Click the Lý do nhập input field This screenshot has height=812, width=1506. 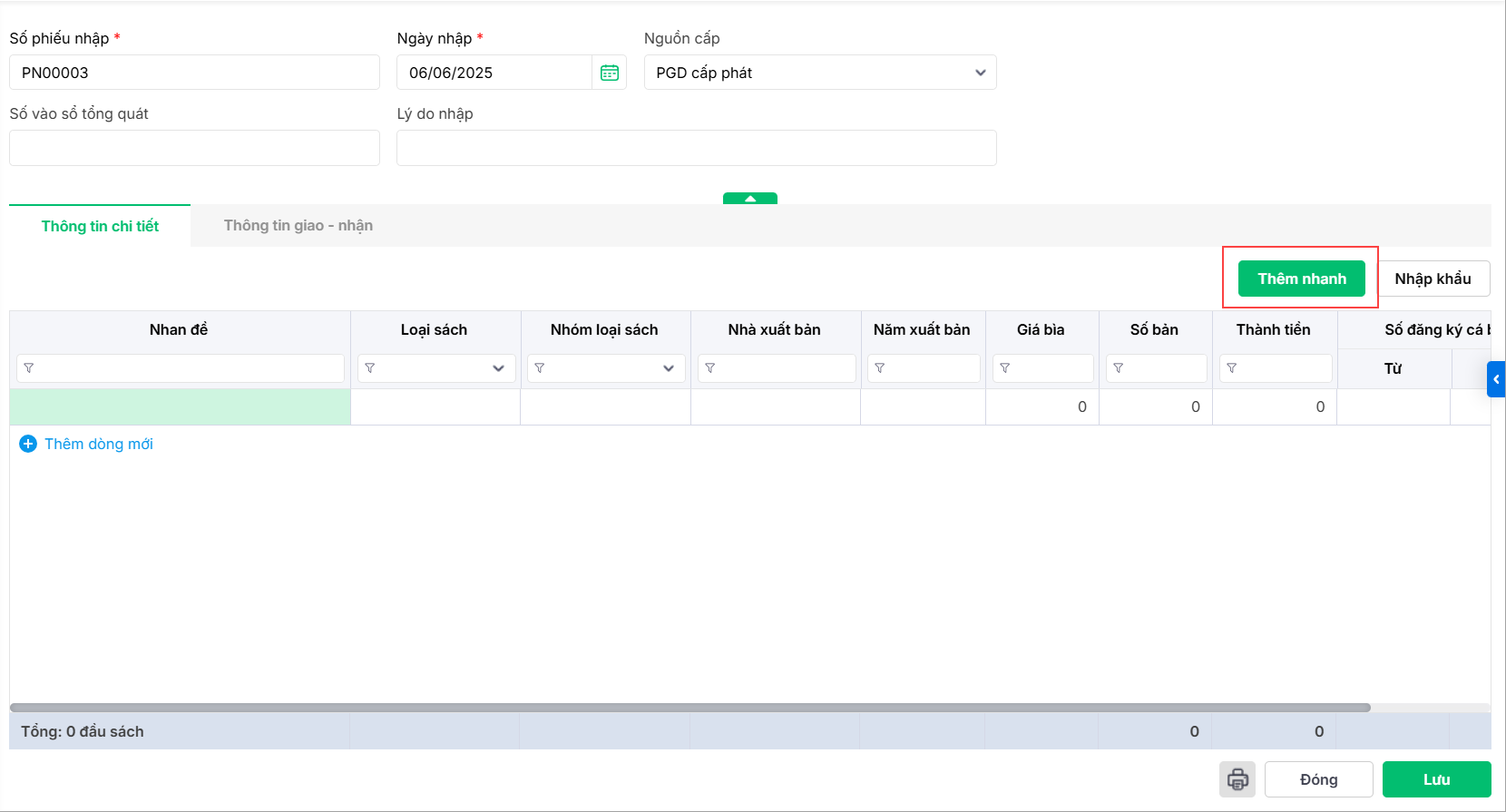[696, 148]
